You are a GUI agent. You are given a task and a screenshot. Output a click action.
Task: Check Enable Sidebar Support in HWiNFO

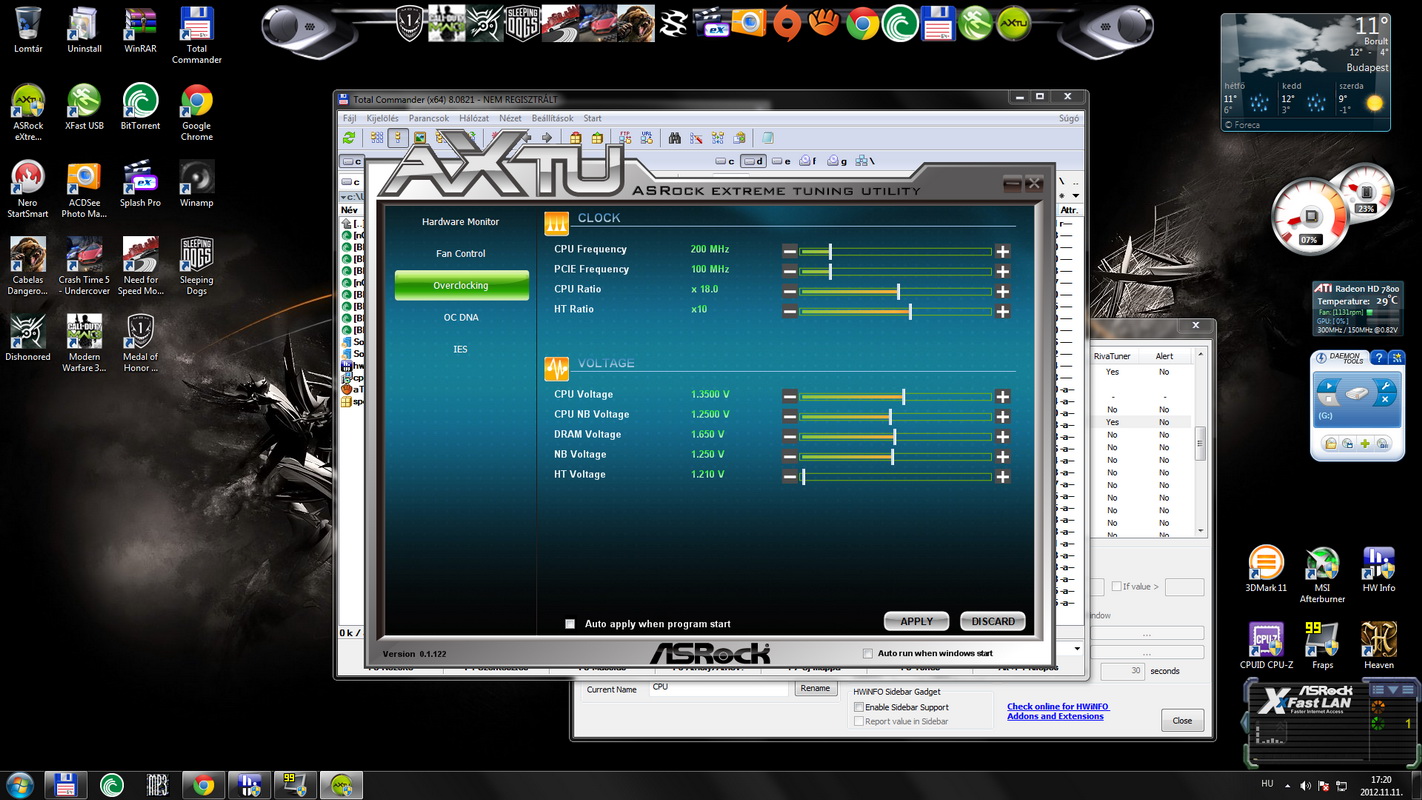[859, 707]
